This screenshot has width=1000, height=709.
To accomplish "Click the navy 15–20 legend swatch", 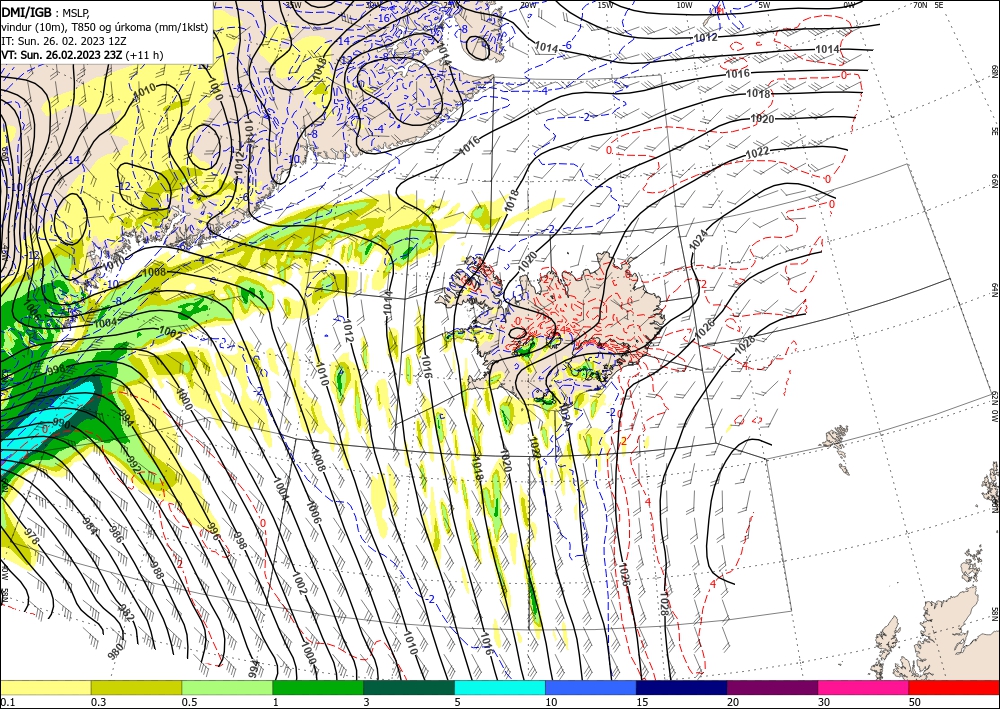I will (x=682, y=687).
